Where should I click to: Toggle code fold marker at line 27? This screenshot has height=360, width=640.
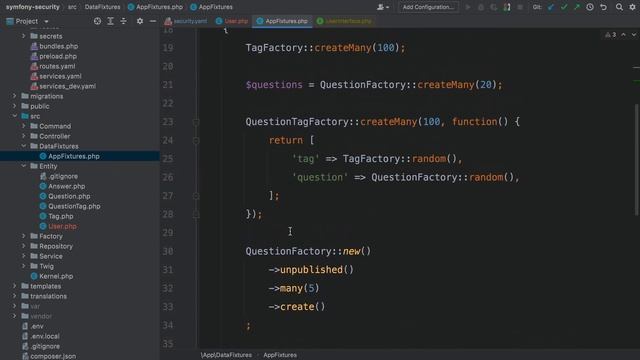click(196, 196)
